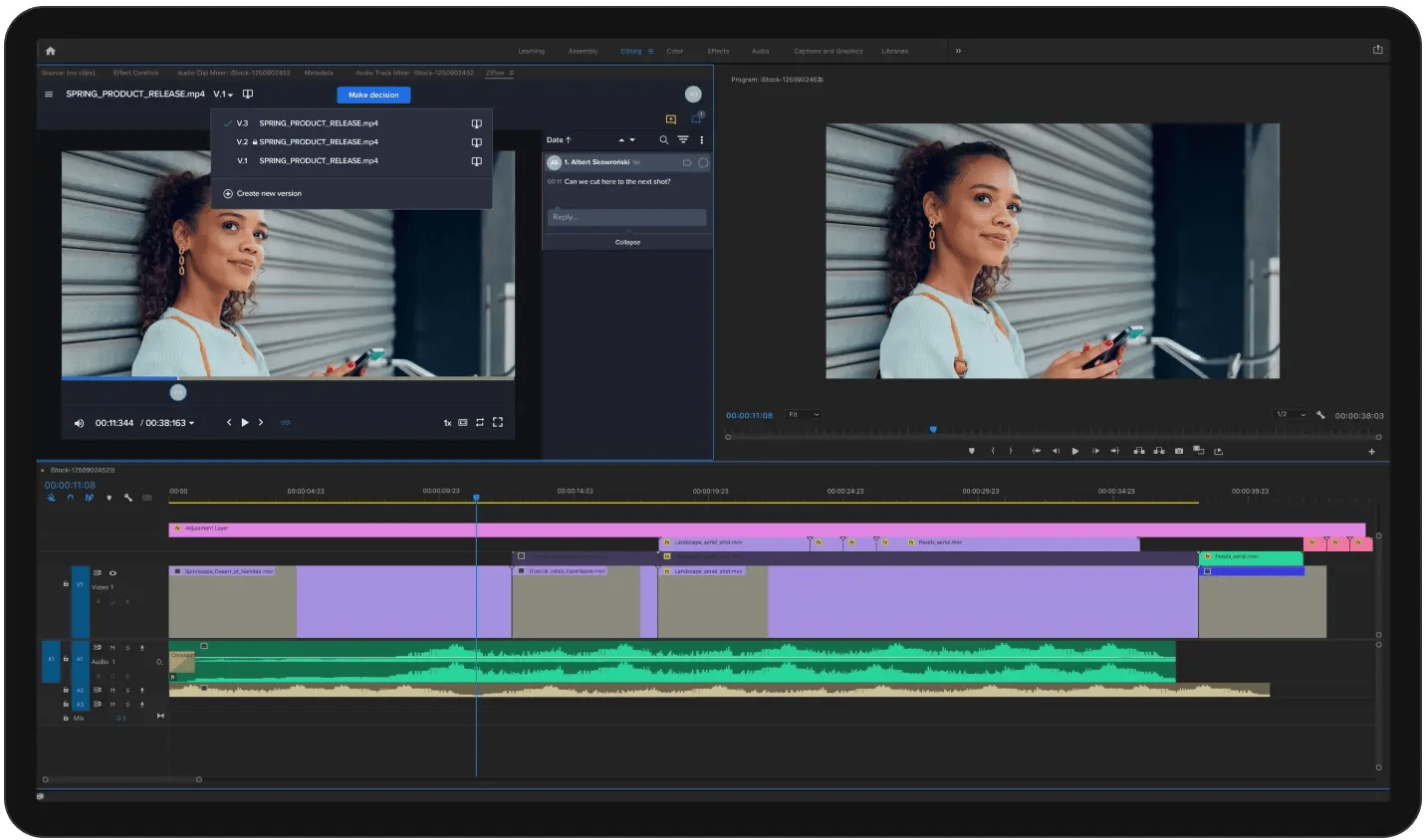Open the Program Monitor wrench settings
The height and width of the screenshot is (840, 1426).
click(x=1320, y=415)
